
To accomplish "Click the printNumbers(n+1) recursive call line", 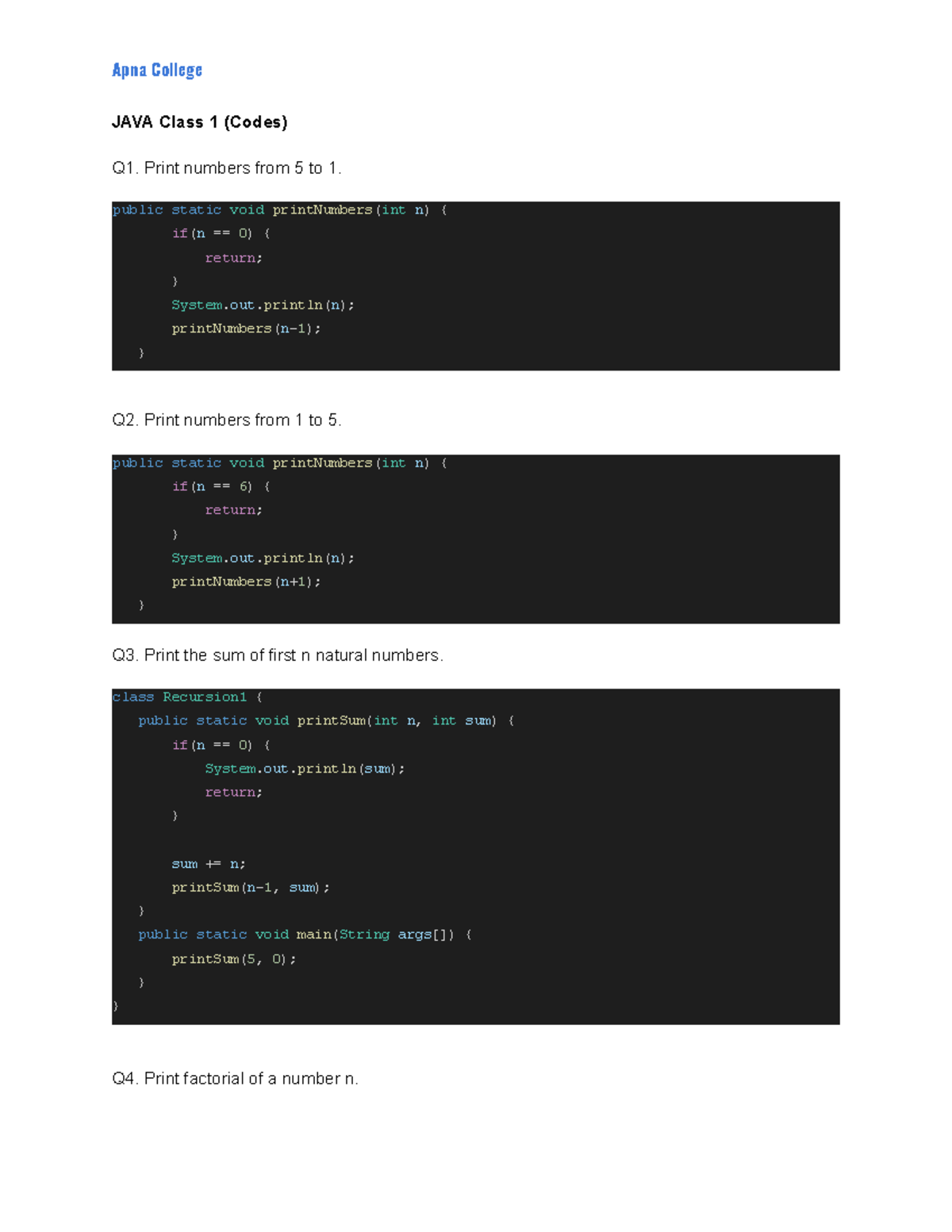I will [x=246, y=581].
